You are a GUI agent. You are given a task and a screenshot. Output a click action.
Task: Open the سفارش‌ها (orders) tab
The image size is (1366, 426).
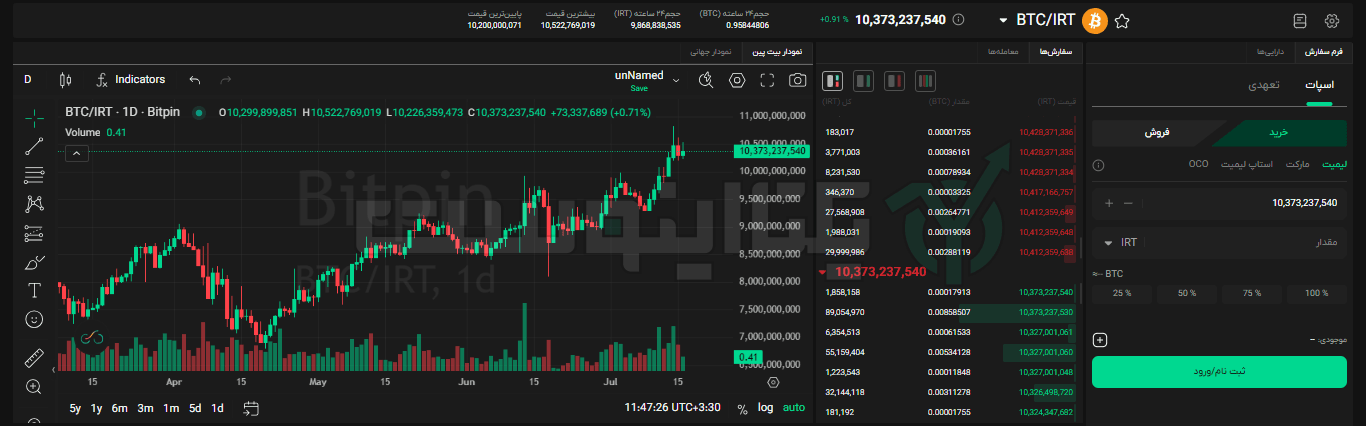click(1055, 51)
